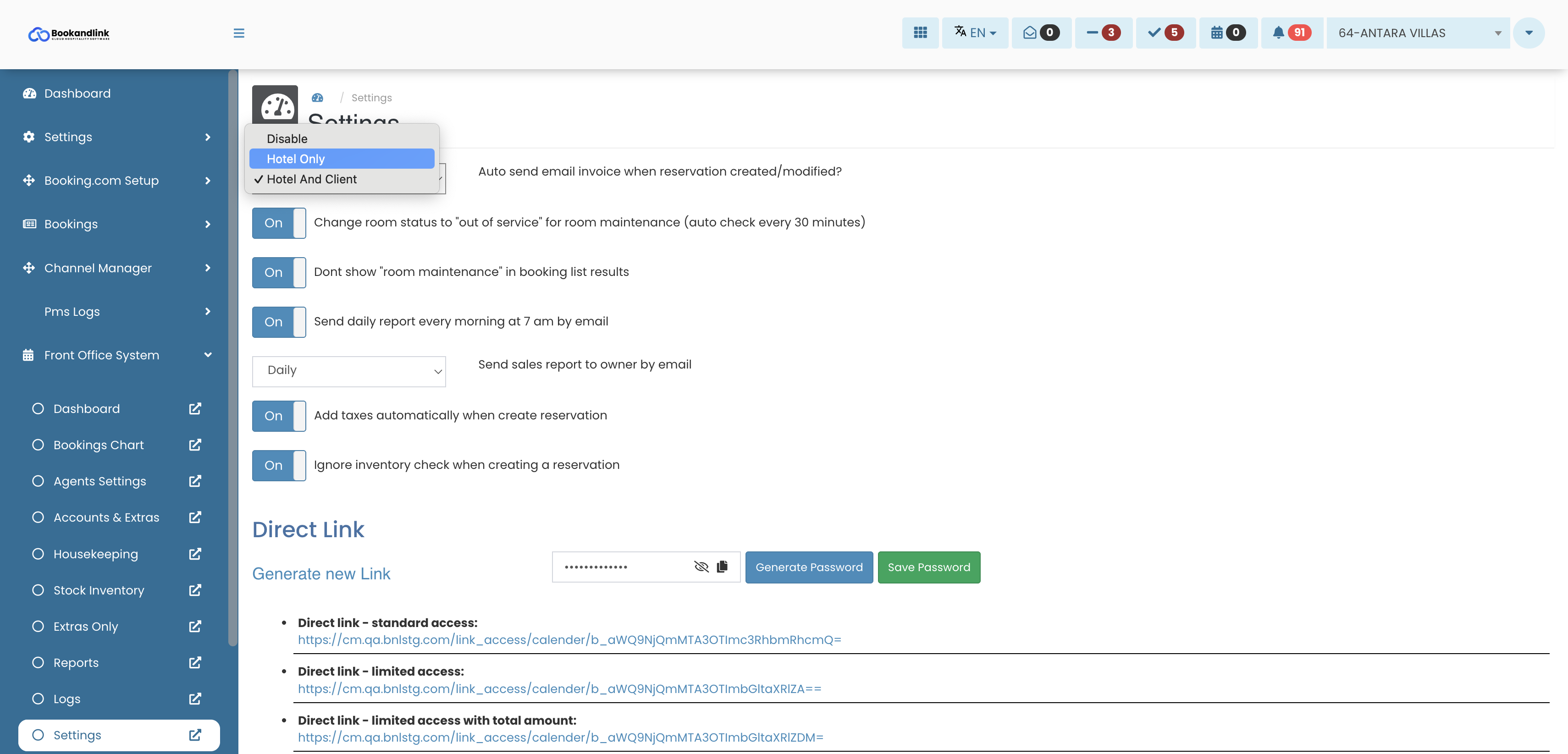This screenshot has width=1568, height=754.
Task: Open external link icon for Reports
Action: click(x=195, y=662)
